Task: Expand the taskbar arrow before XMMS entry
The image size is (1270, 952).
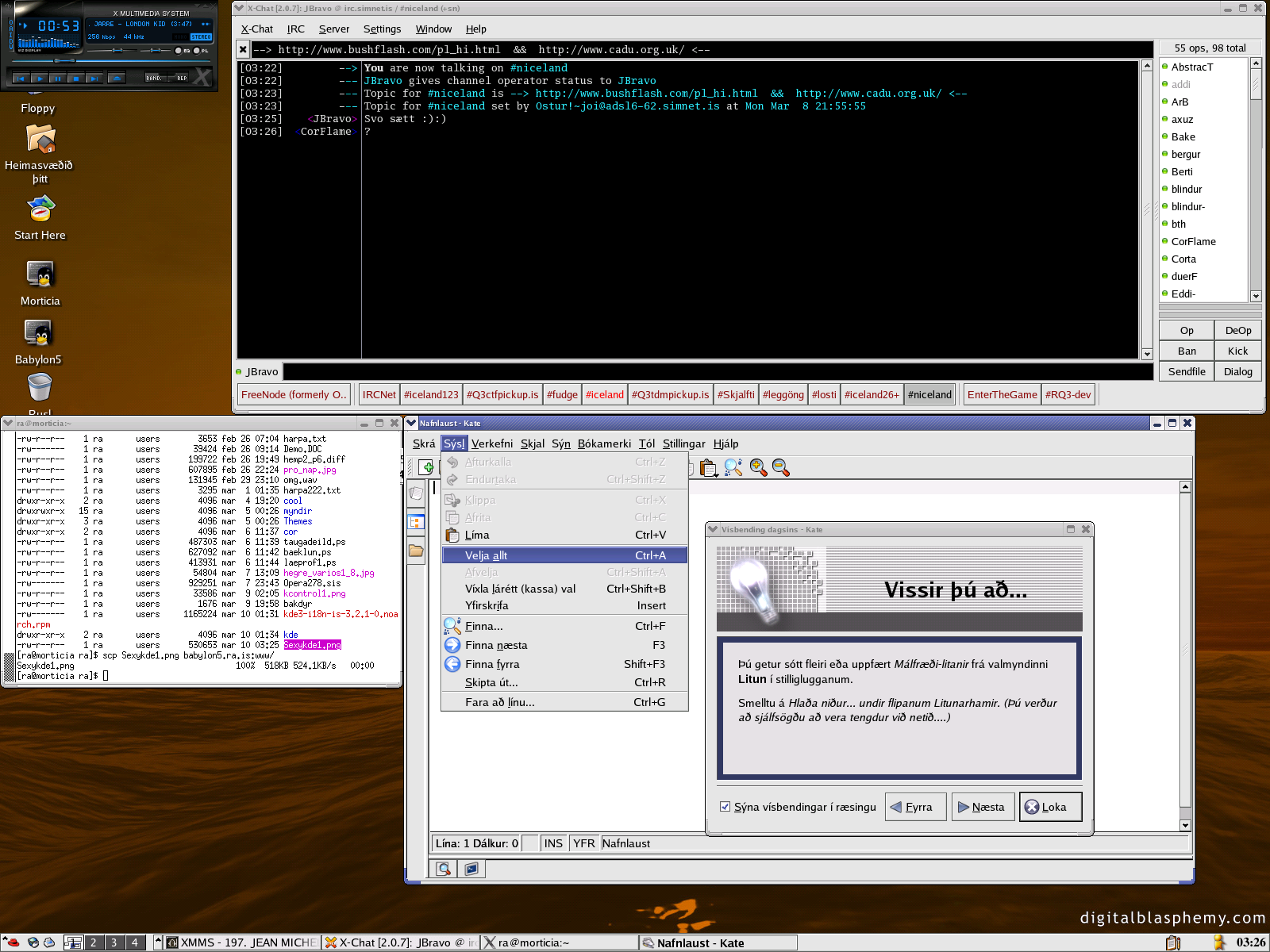Action: tap(158, 942)
